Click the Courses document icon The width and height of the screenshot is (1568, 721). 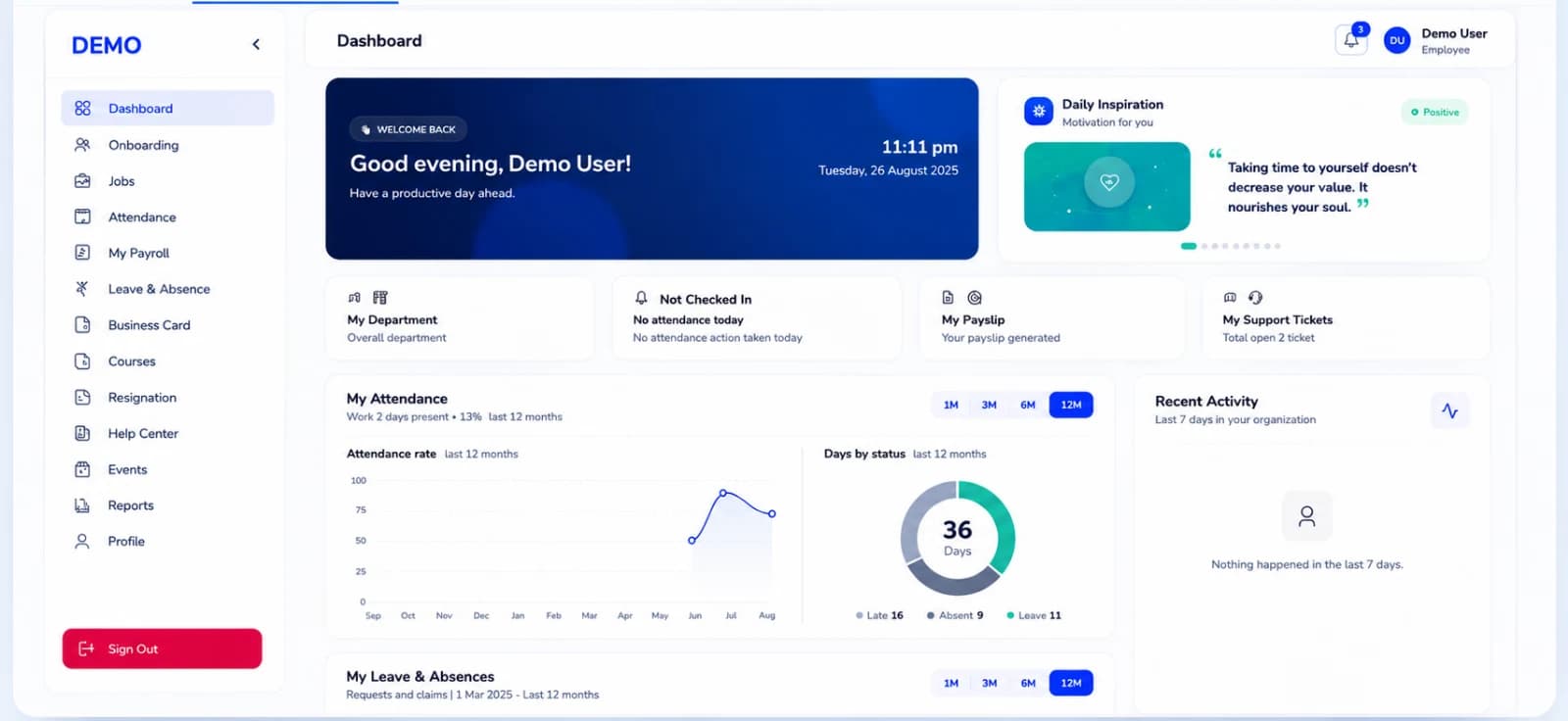click(x=82, y=361)
